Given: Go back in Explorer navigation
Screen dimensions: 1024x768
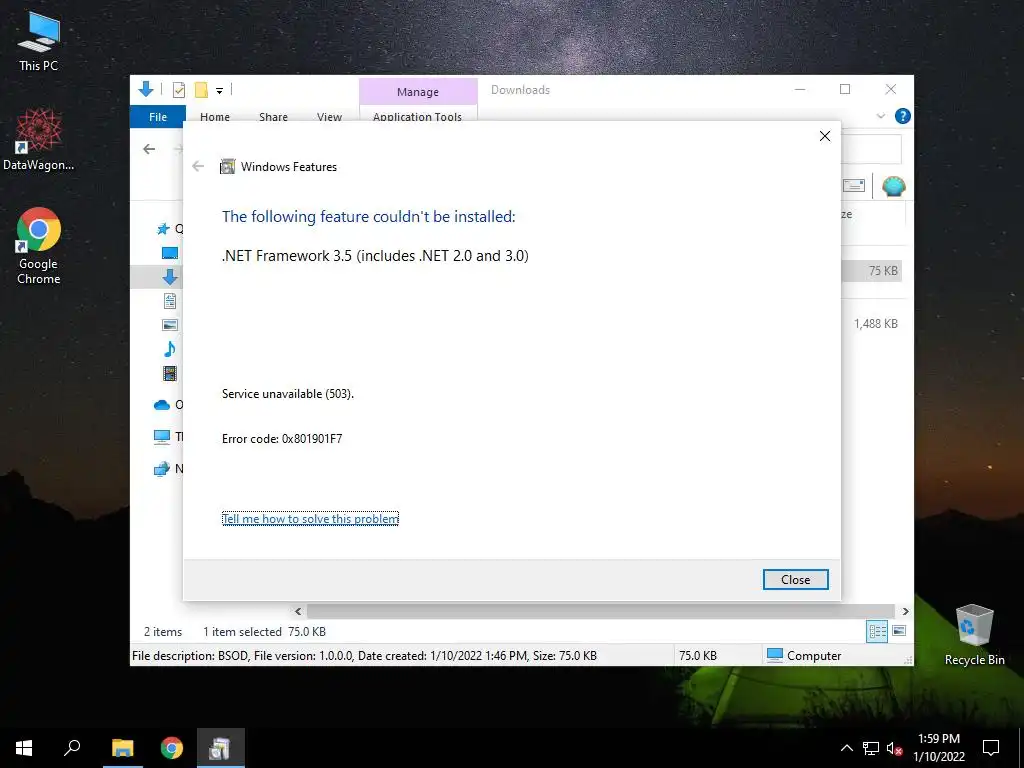Looking at the screenshot, I should (x=149, y=149).
